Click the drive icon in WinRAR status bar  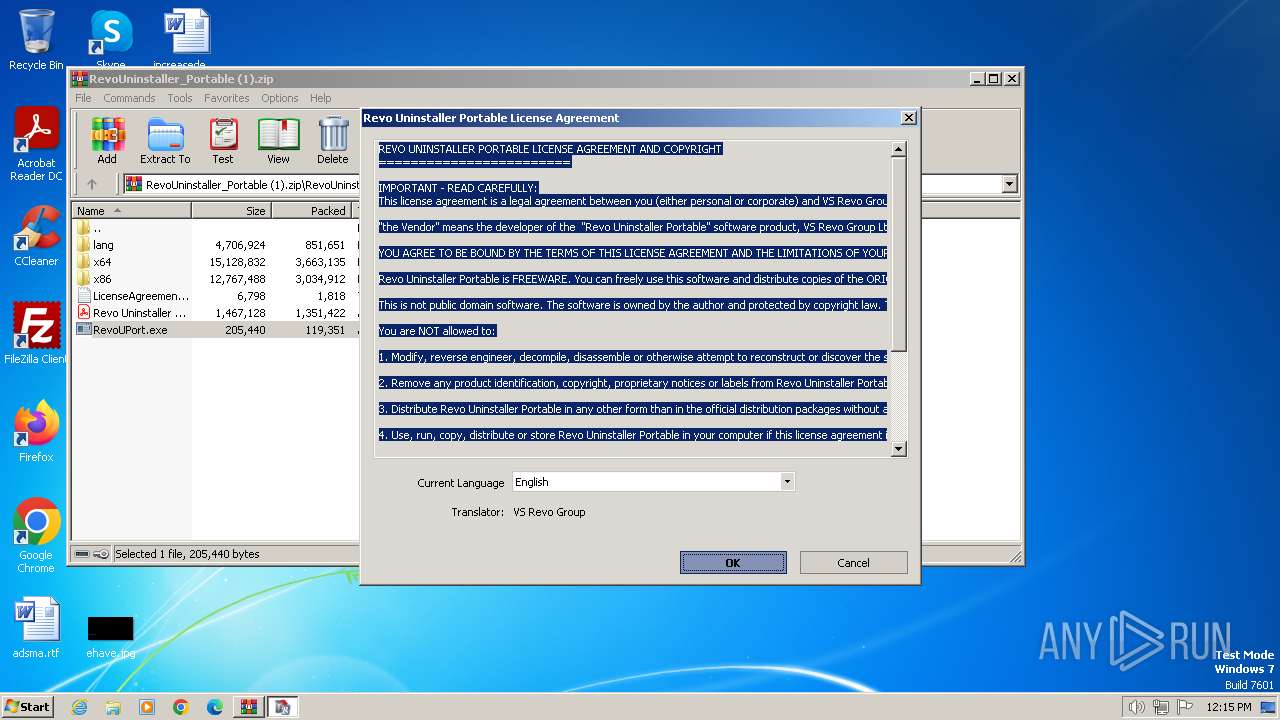coord(83,554)
